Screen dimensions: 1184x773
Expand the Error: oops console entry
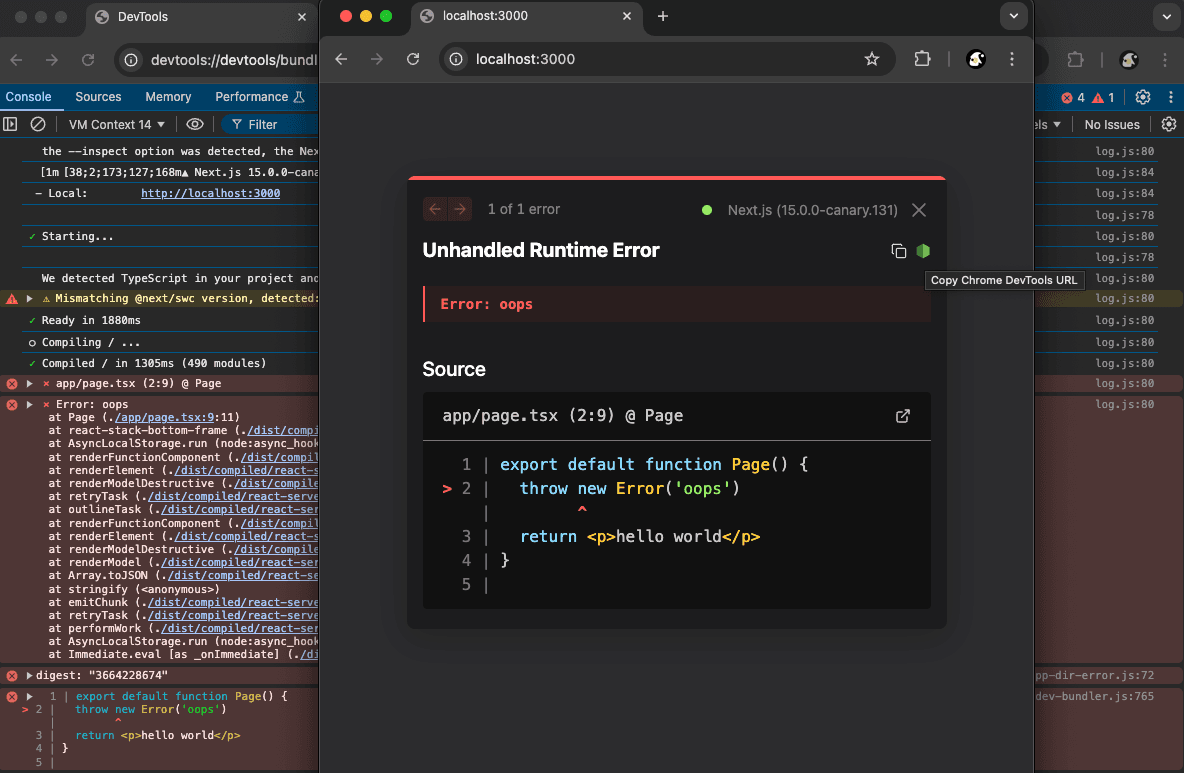click(x=29, y=405)
